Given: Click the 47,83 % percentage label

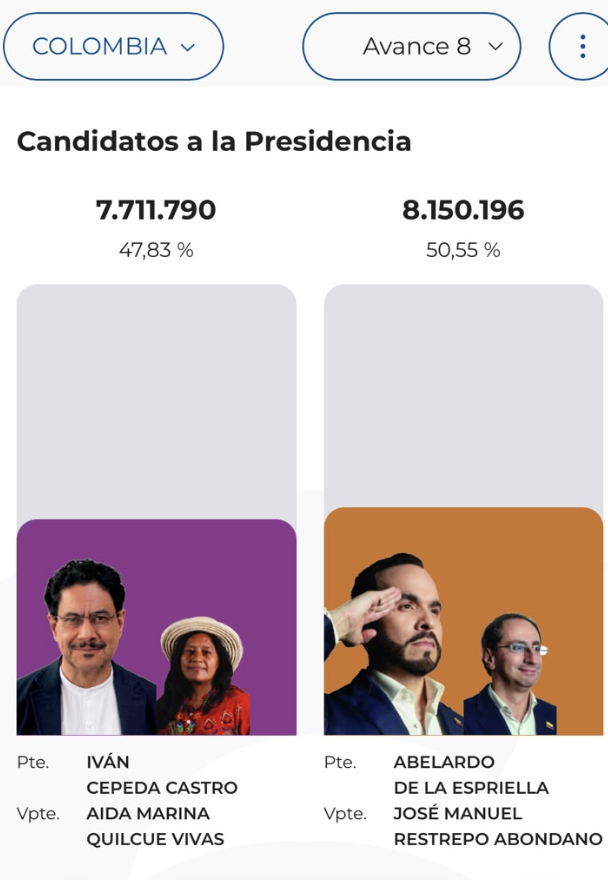Looking at the screenshot, I should pyautogui.click(x=156, y=250).
